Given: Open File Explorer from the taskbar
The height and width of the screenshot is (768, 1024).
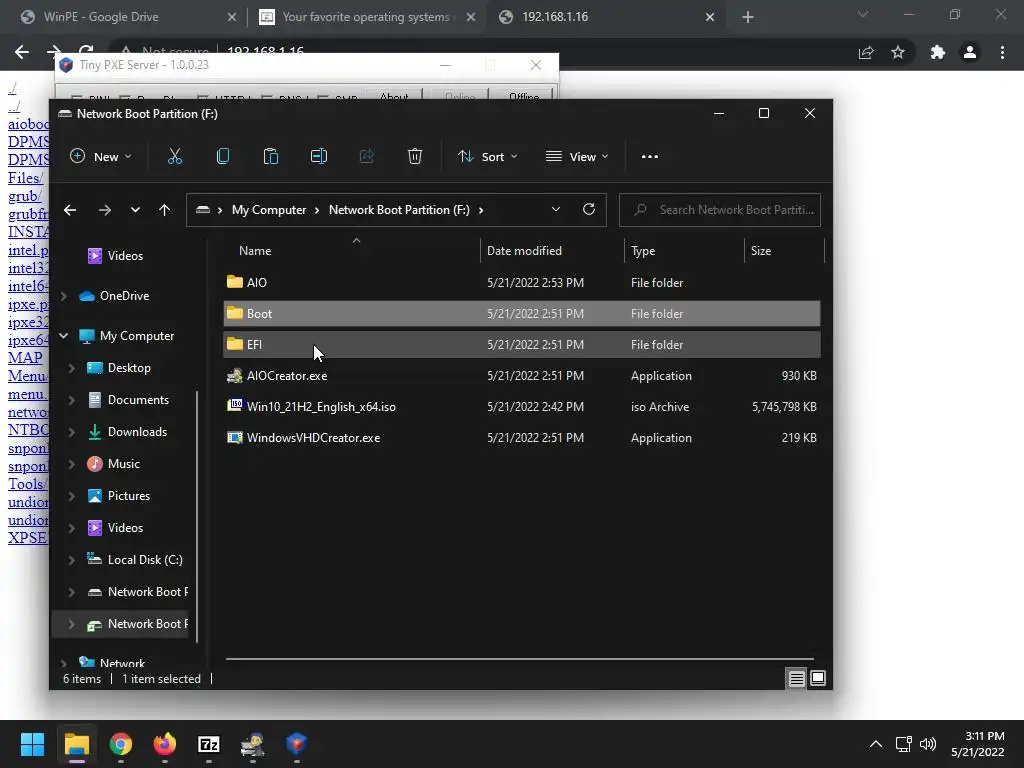Looking at the screenshot, I should click(76, 744).
